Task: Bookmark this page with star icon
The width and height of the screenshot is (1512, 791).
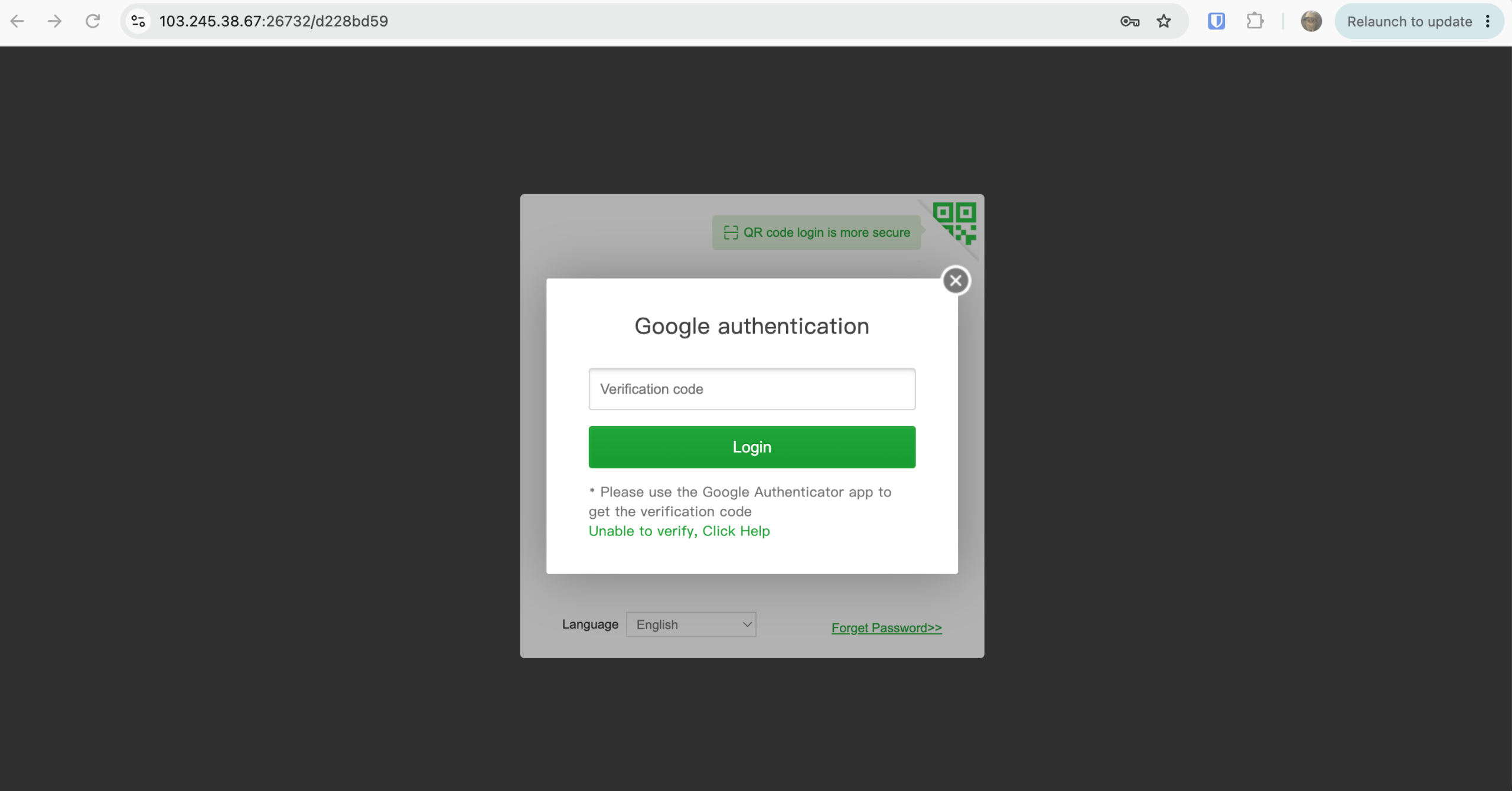Action: pyautogui.click(x=1164, y=21)
